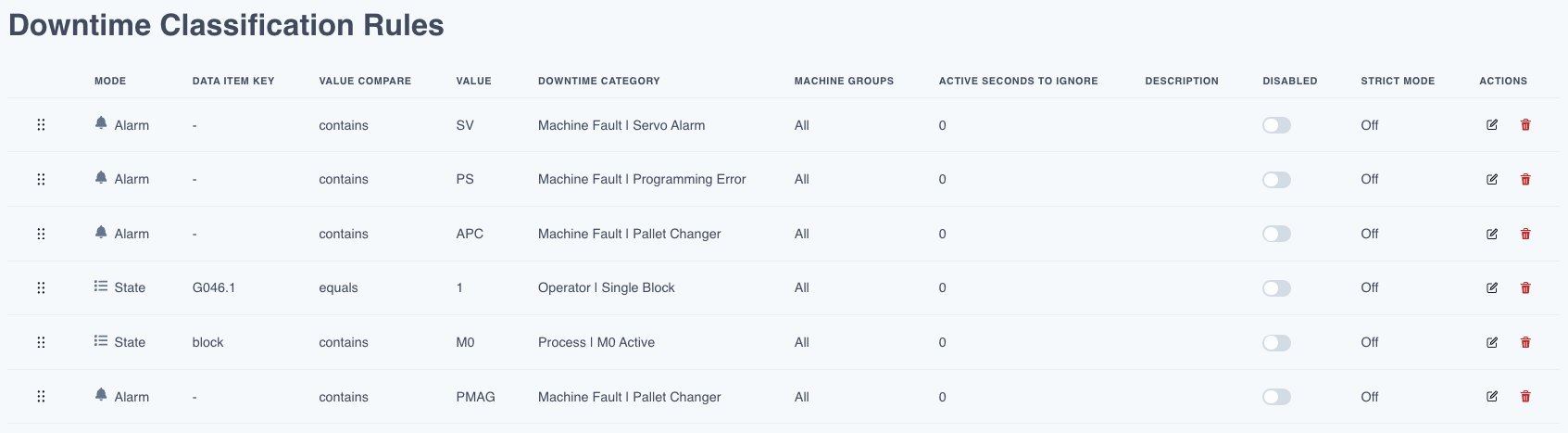
Task: Click the value "SV"
Action: (x=465, y=125)
